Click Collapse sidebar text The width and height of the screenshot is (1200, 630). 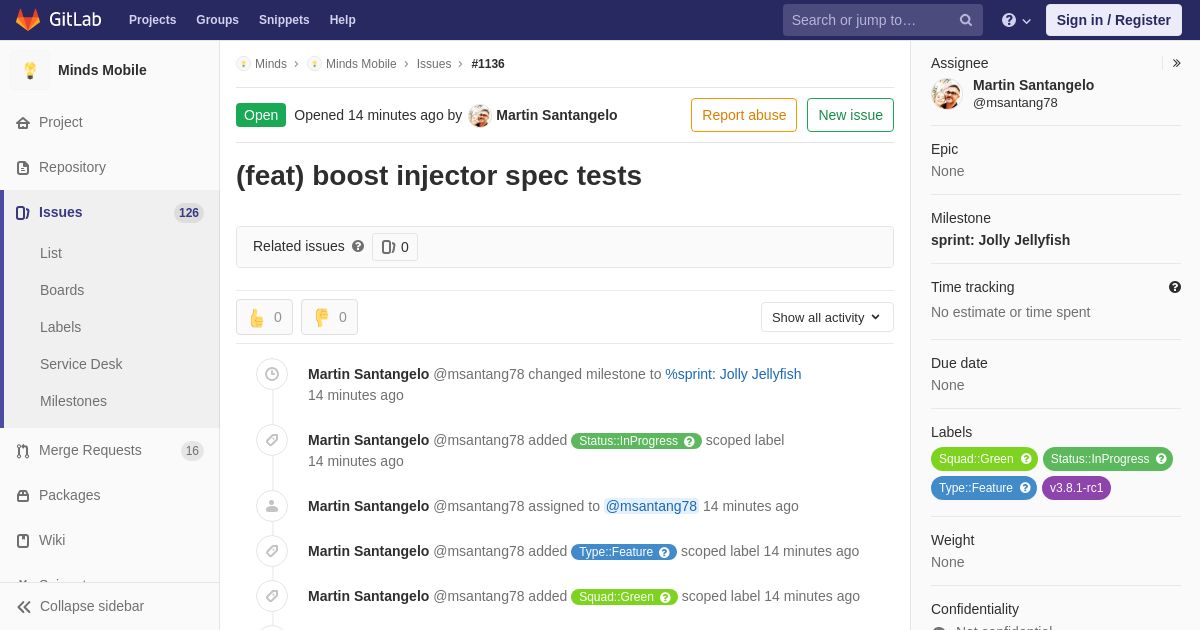(92, 606)
